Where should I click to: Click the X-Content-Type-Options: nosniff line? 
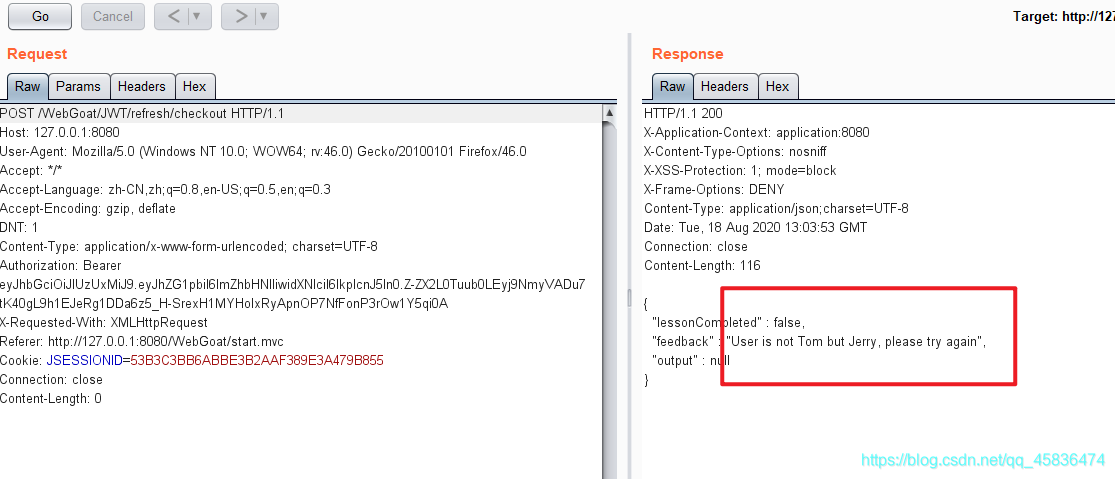point(735,151)
